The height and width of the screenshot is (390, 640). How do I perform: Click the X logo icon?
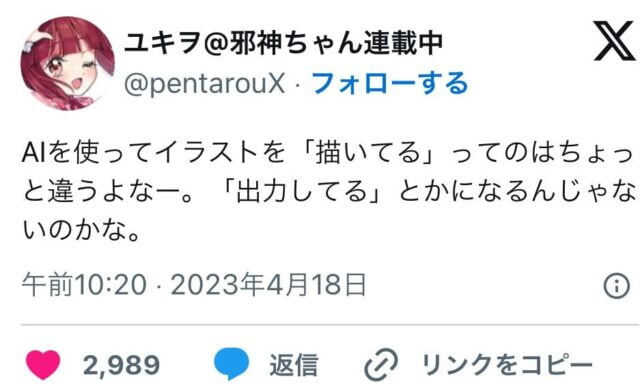[x=614, y=41]
